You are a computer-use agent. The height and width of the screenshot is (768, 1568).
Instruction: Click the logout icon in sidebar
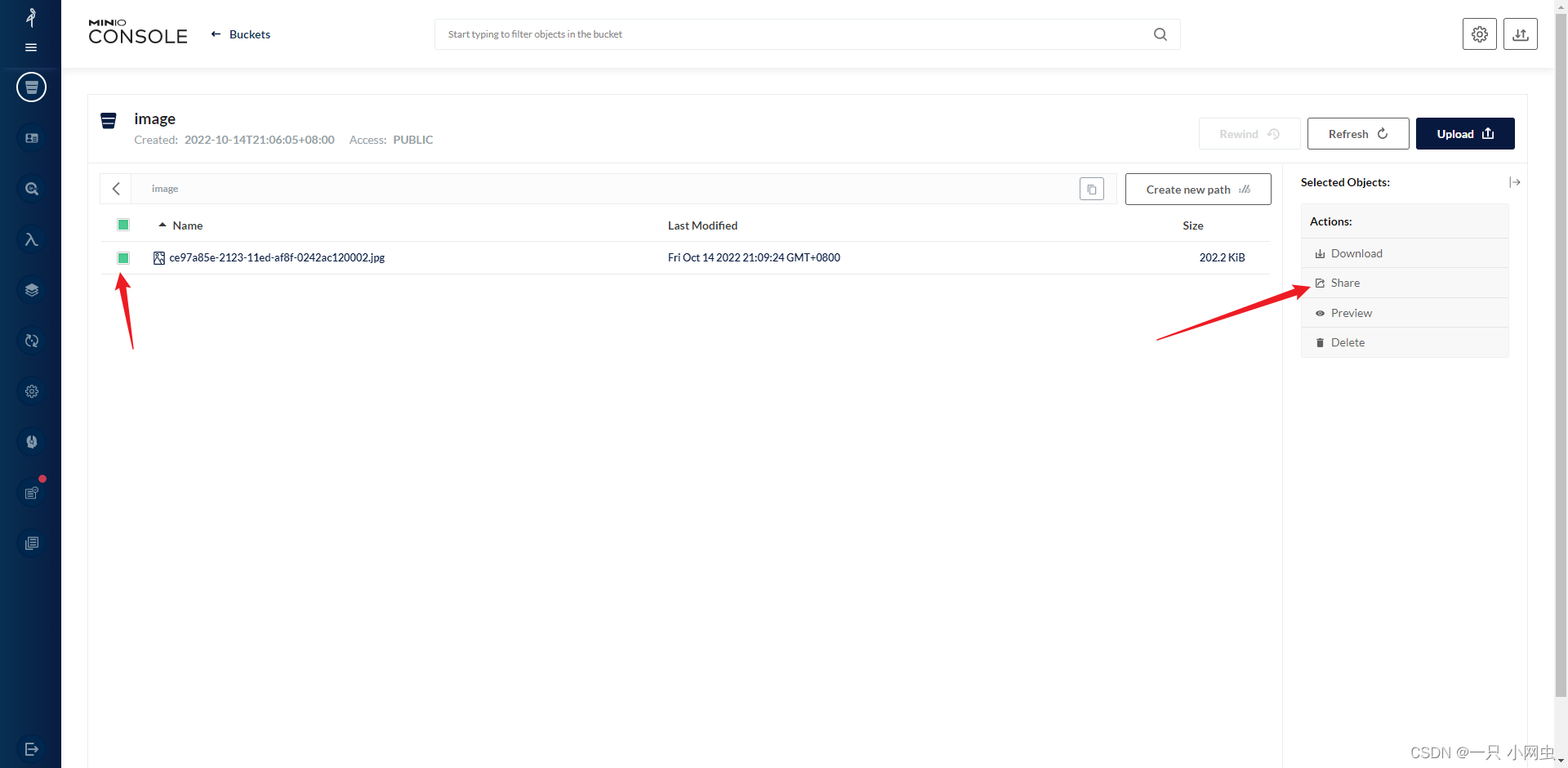31,749
